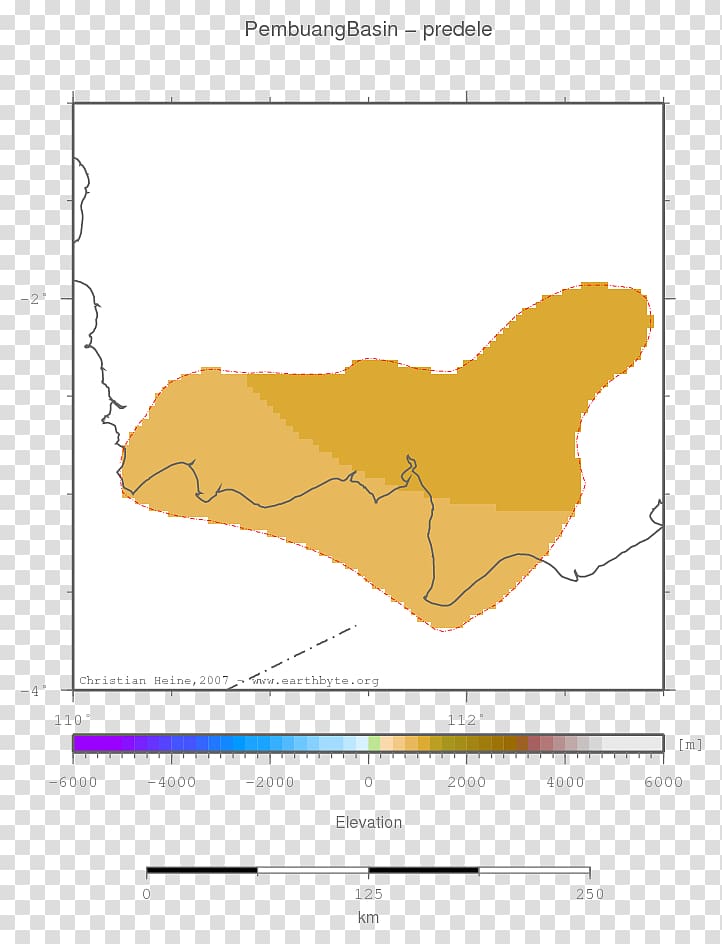Click the '-4°' latitude label
The width and height of the screenshot is (722, 944).
pyautogui.click(x=34, y=691)
